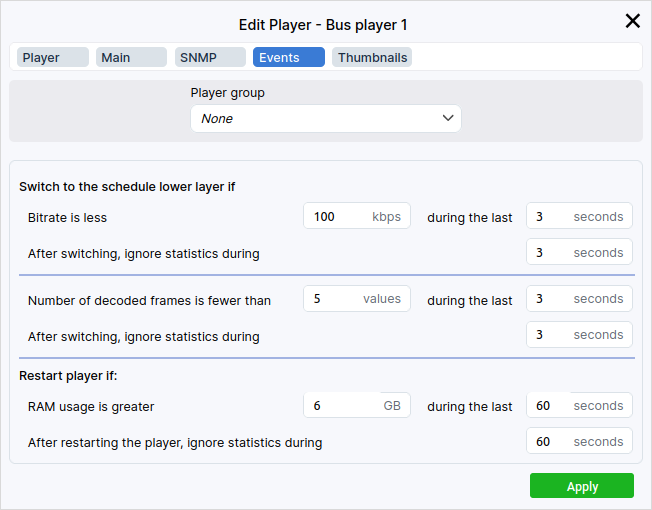The image size is (652, 510).
Task: Edit the RAM usage GB field
Action: pos(340,406)
